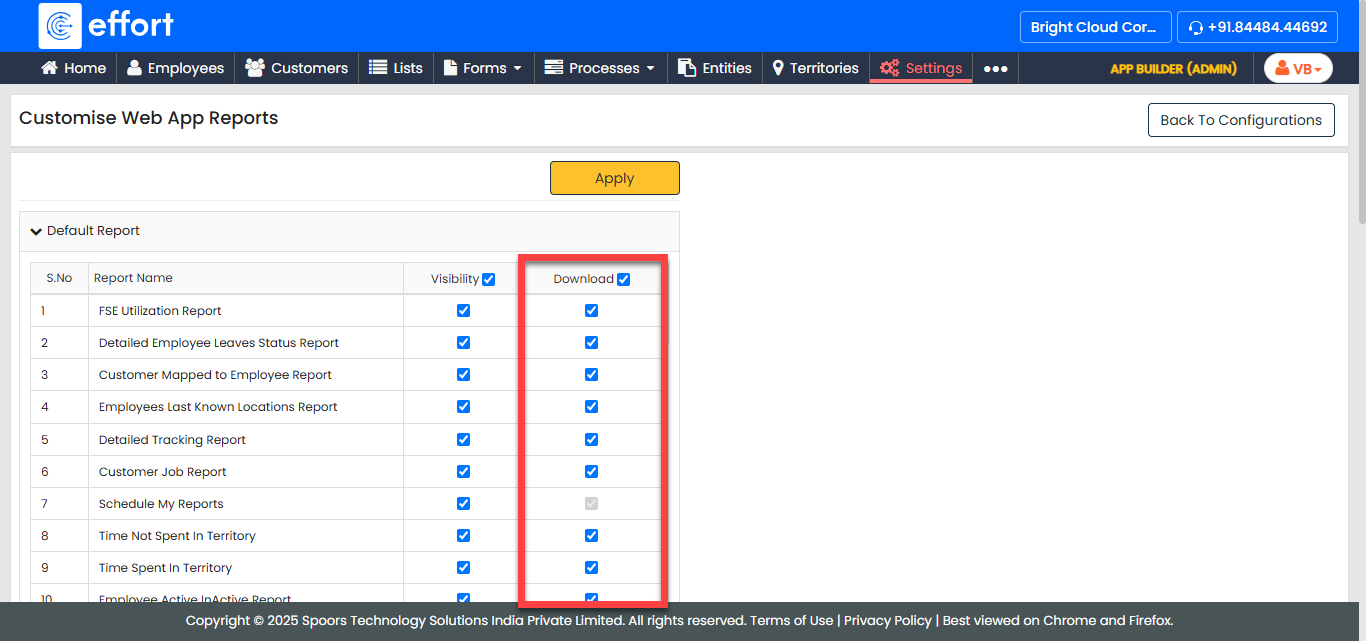Toggle the Visibility select-all header checkbox
This screenshot has width=1366, height=641.
[x=488, y=279]
